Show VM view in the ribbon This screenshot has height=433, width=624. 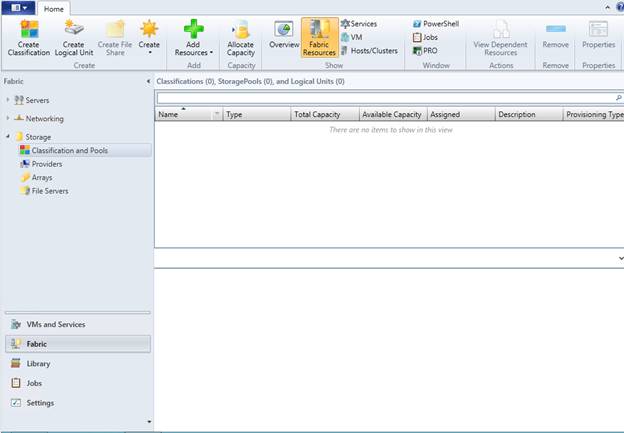(x=352, y=37)
